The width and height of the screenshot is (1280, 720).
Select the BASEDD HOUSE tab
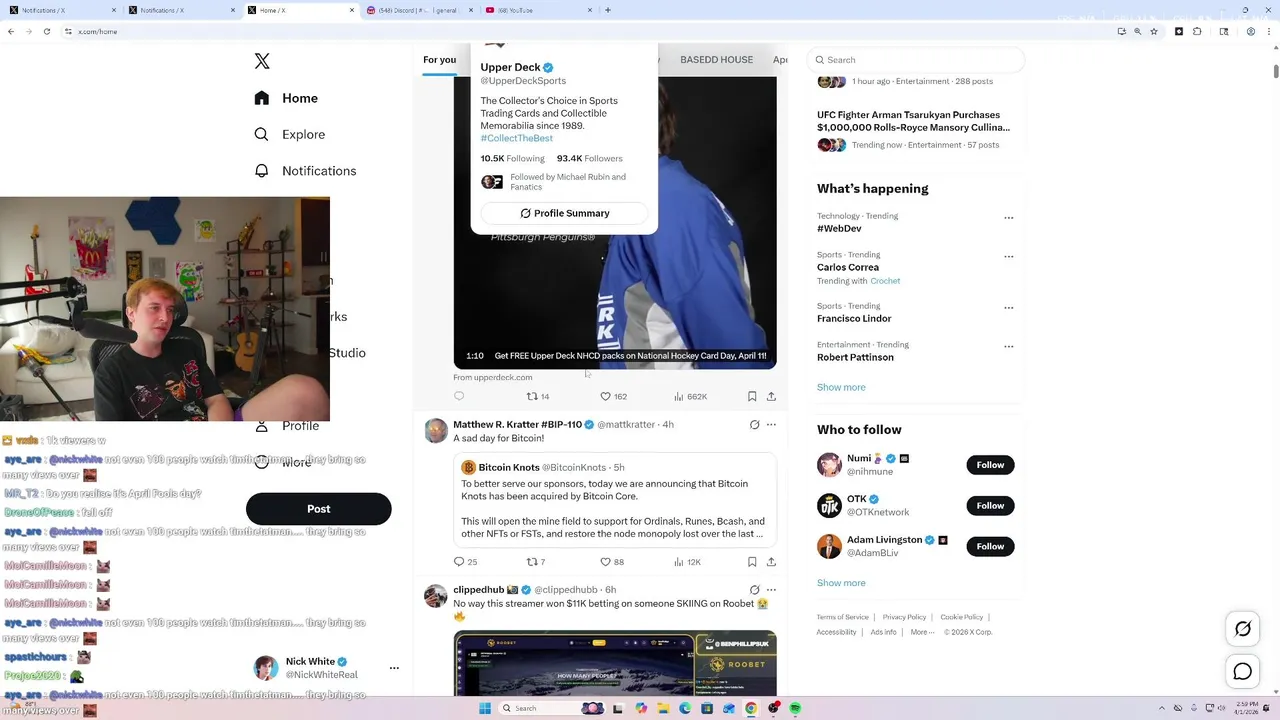pos(716,60)
